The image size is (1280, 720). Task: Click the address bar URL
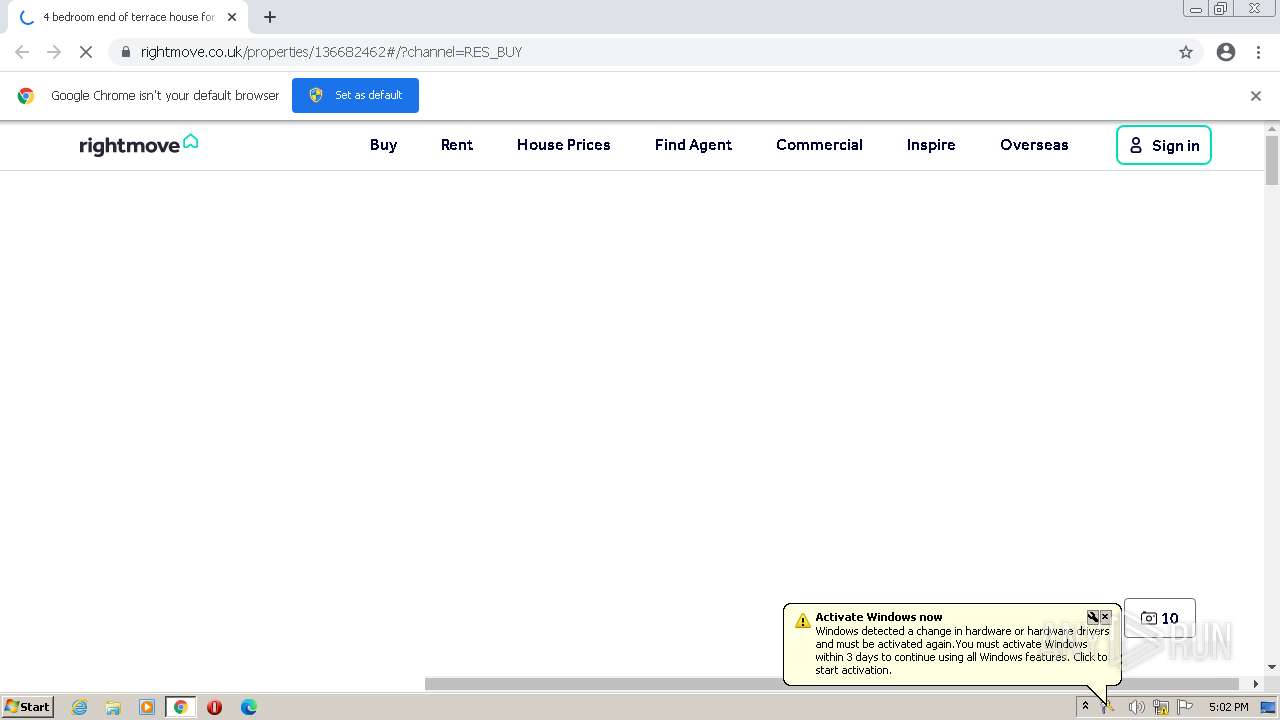(331, 52)
